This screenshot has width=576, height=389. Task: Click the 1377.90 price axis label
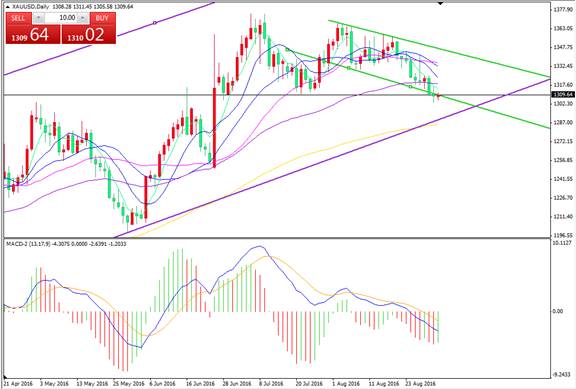point(563,10)
